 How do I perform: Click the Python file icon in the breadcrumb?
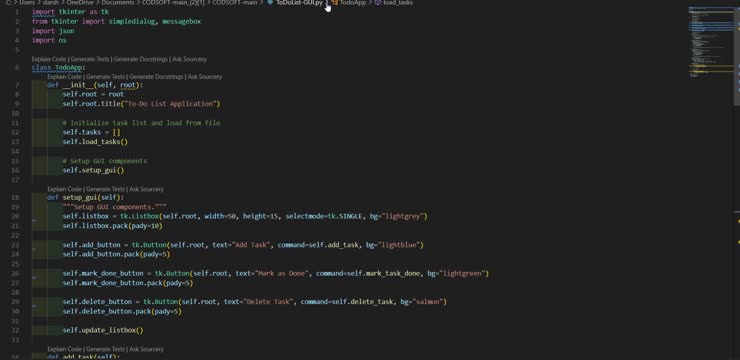click(270, 3)
